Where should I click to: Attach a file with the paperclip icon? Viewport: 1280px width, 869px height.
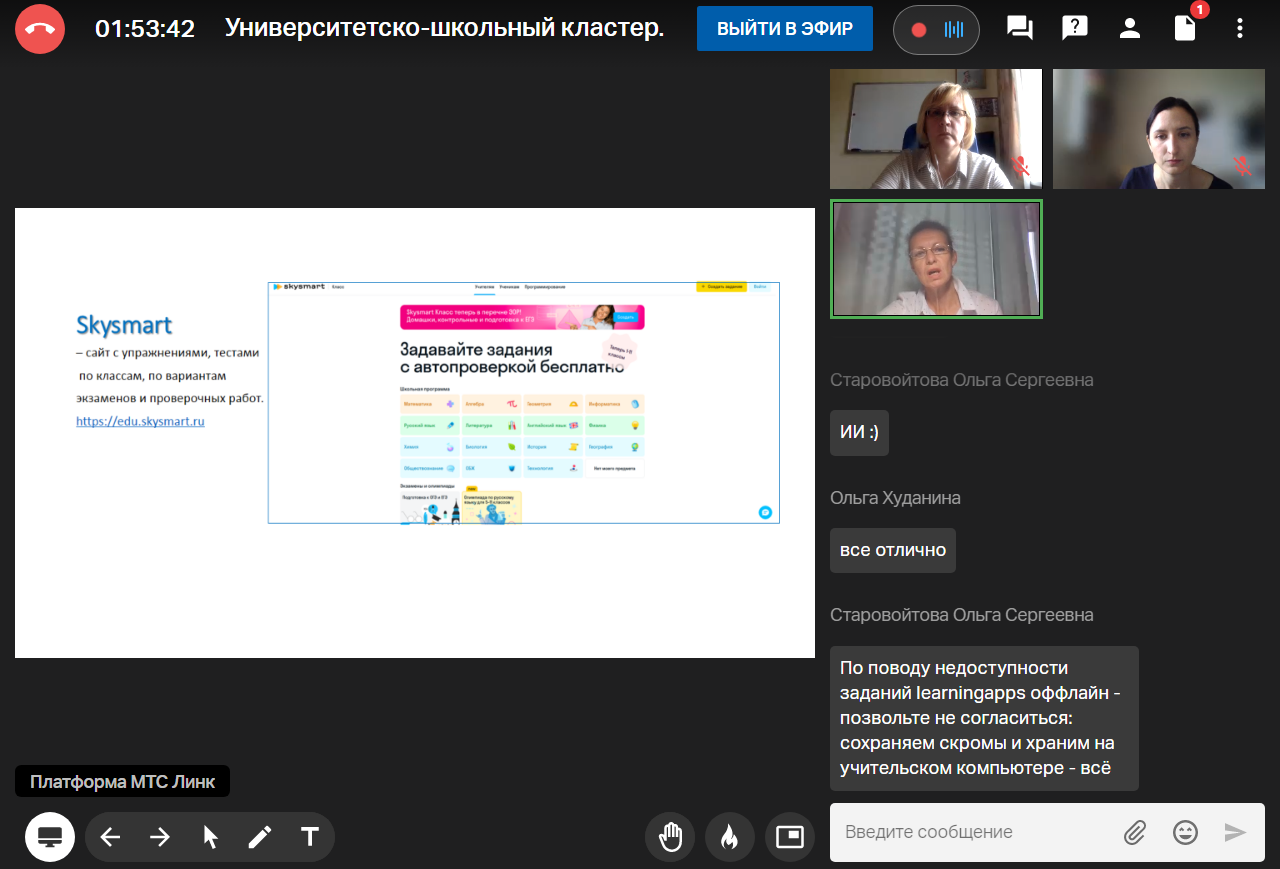tap(1134, 832)
